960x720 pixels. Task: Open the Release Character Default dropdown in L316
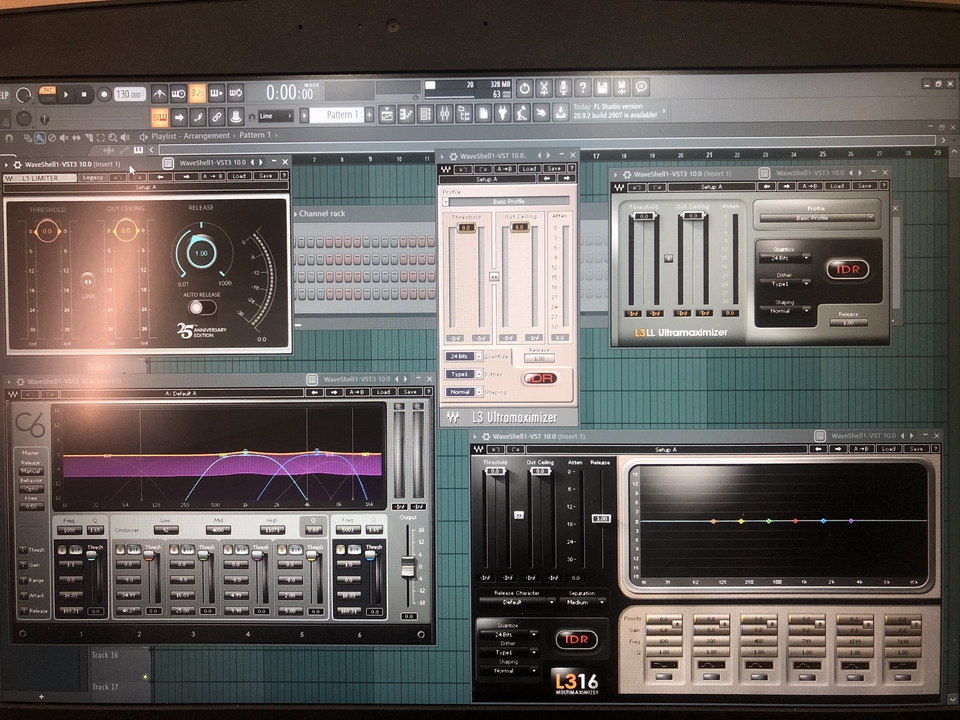point(517,602)
